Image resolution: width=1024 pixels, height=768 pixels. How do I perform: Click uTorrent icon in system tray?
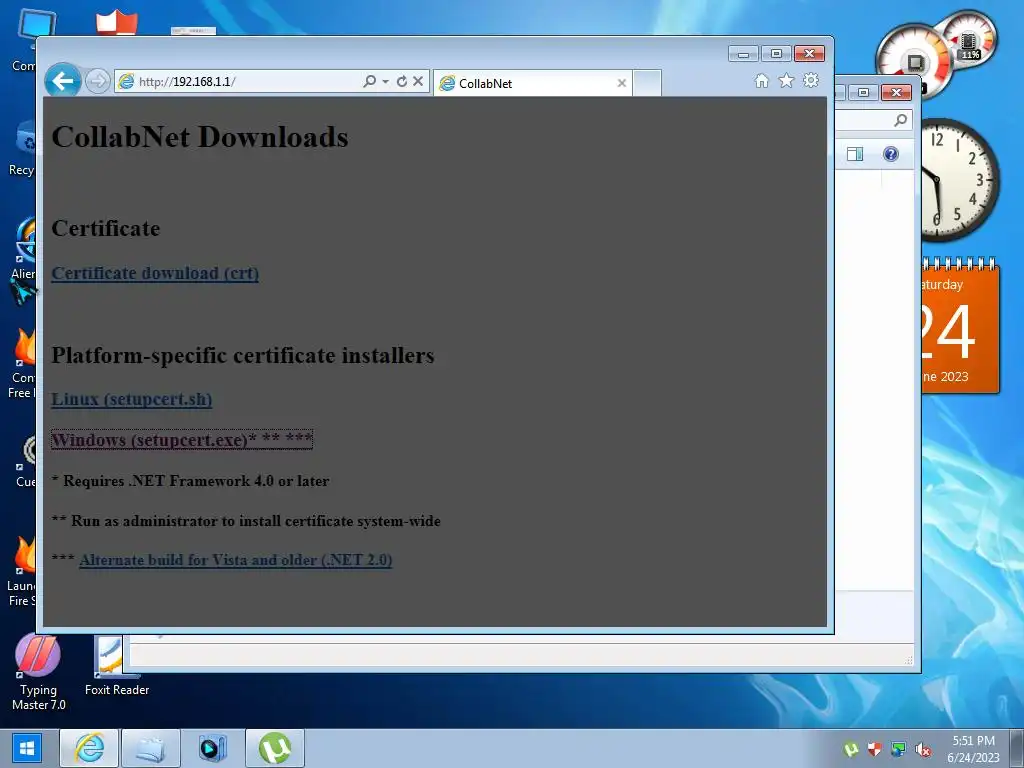(x=850, y=749)
